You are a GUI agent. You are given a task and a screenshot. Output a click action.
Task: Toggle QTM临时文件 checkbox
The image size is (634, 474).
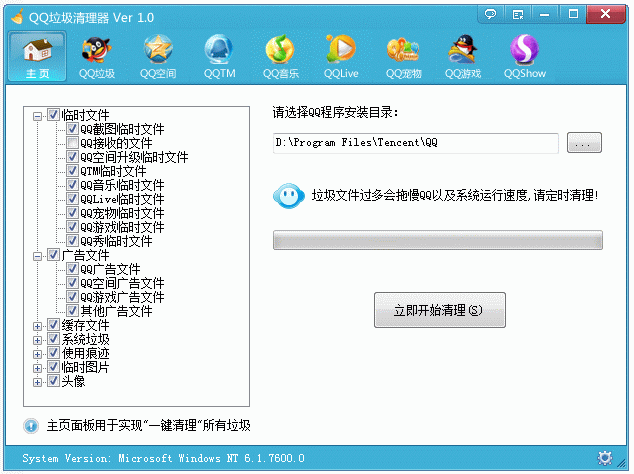tap(72, 171)
